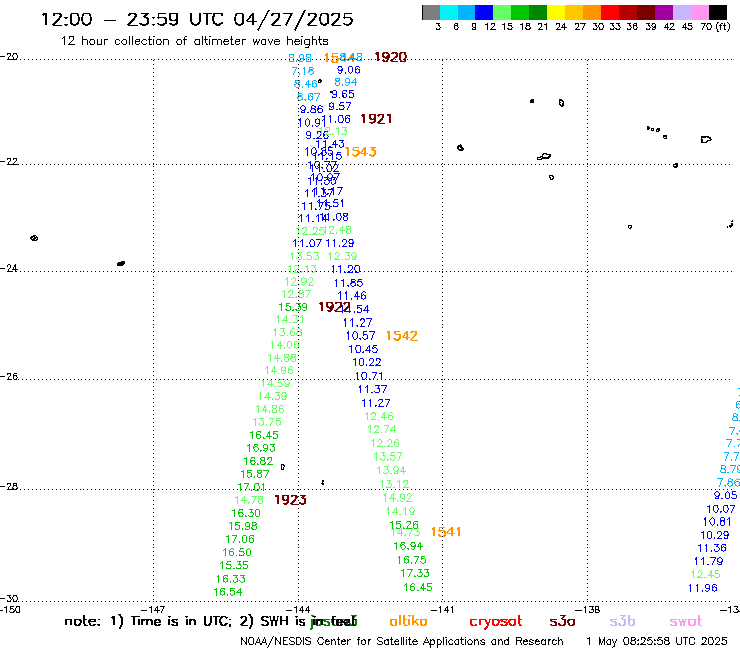Click the wave height value '16.94'
The height and width of the screenshot is (650, 740).
pos(408,546)
